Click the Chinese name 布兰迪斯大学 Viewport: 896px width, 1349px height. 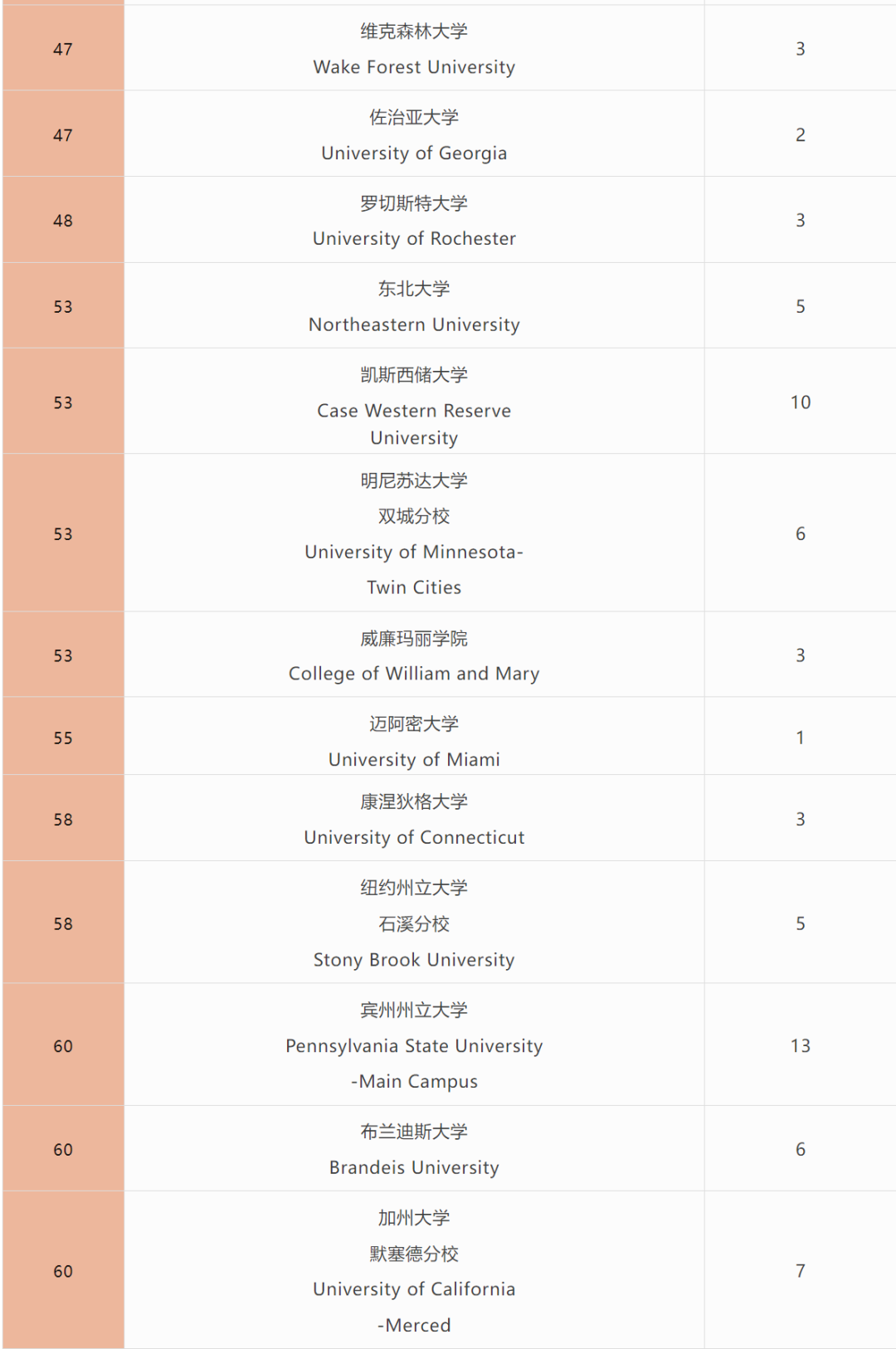coord(414,1132)
